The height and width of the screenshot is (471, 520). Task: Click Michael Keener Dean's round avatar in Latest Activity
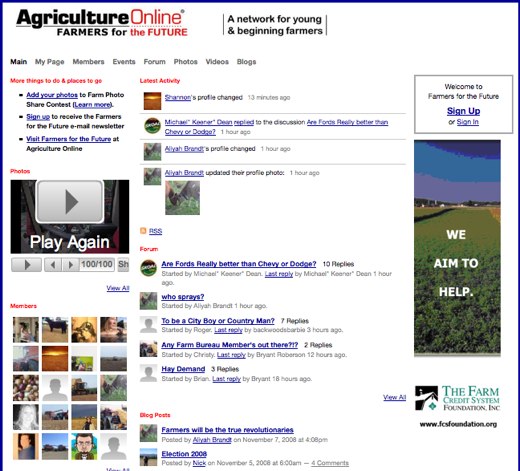point(152,125)
